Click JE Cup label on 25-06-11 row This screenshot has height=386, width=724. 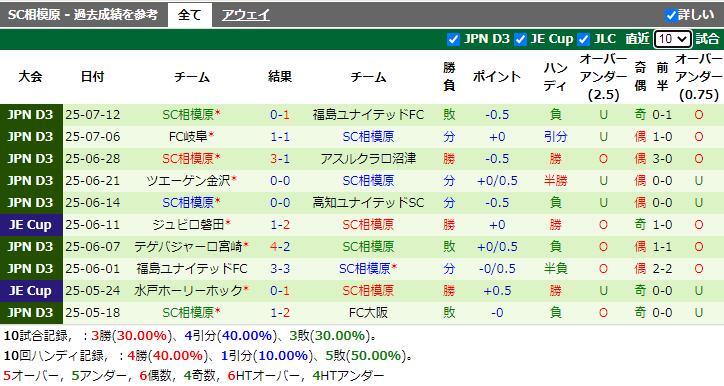30,225
